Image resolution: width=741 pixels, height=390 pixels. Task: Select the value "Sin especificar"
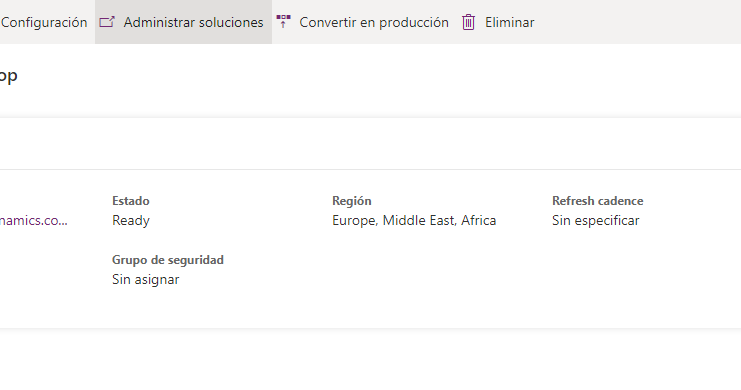[595, 221]
